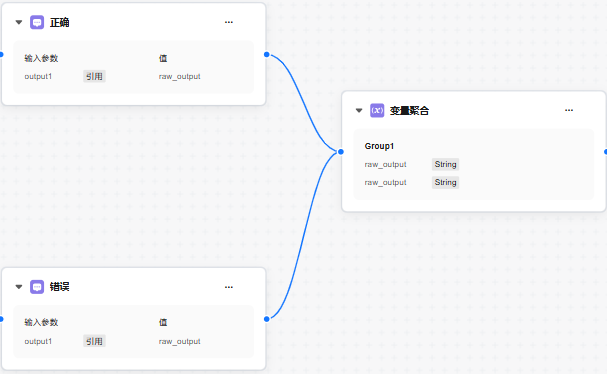The width and height of the screenshot is (607, 374).
Task: Click the 引用 tag in 错误 node
Action: (x=94, y=341)
